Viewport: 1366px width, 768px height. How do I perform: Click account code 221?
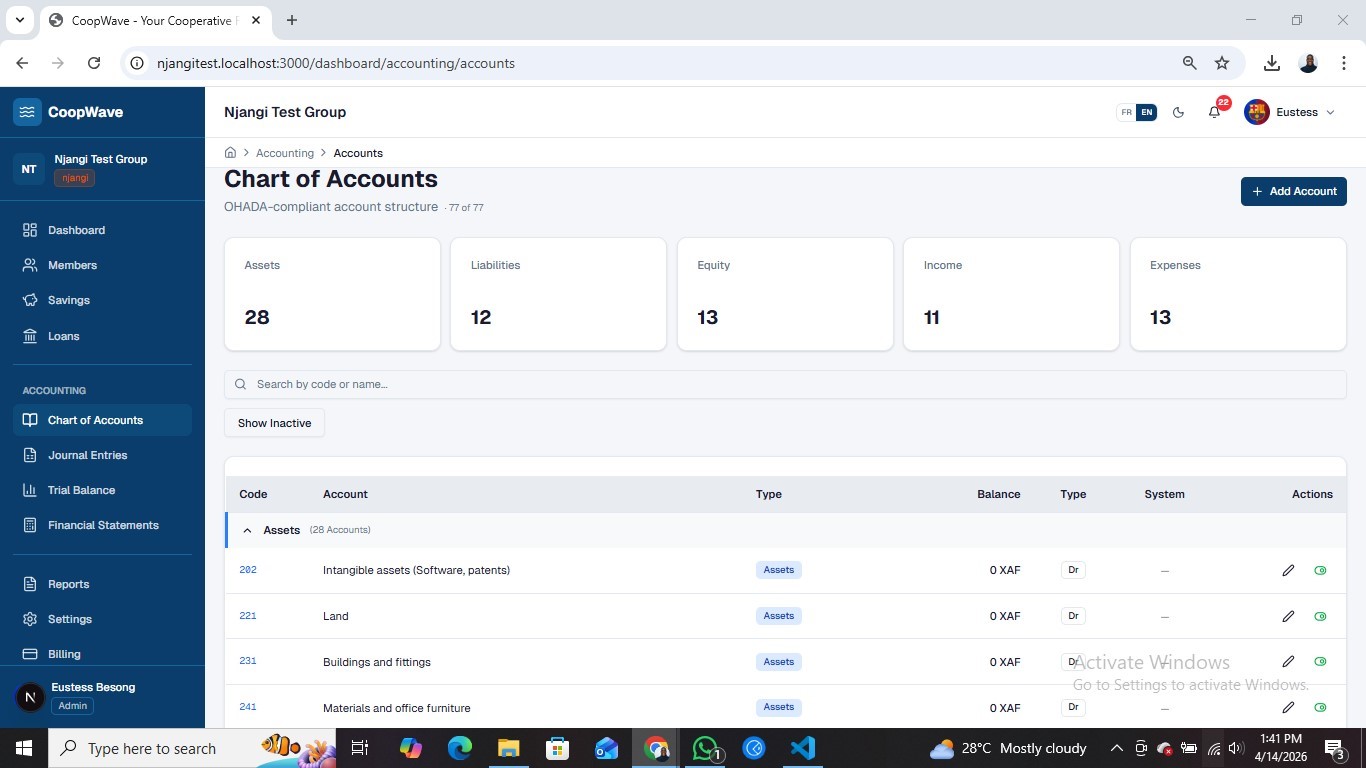248,616
